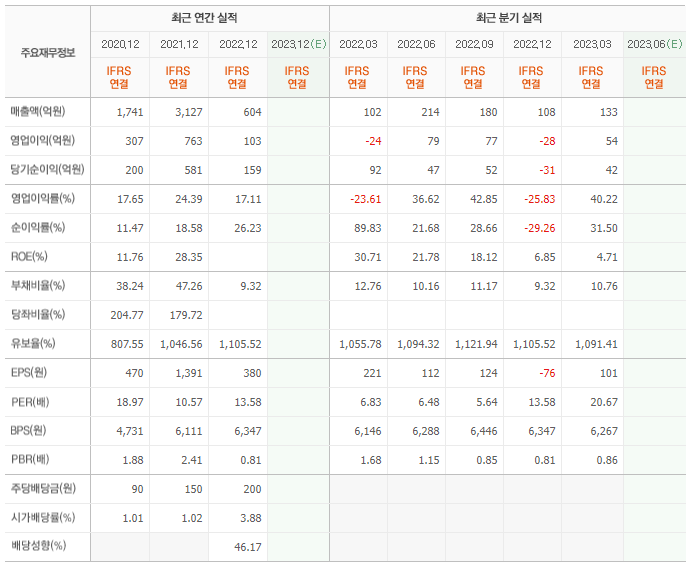693x565 pixels.
Task: Select operating margin 42.85
Action: (x=484, y=199)
